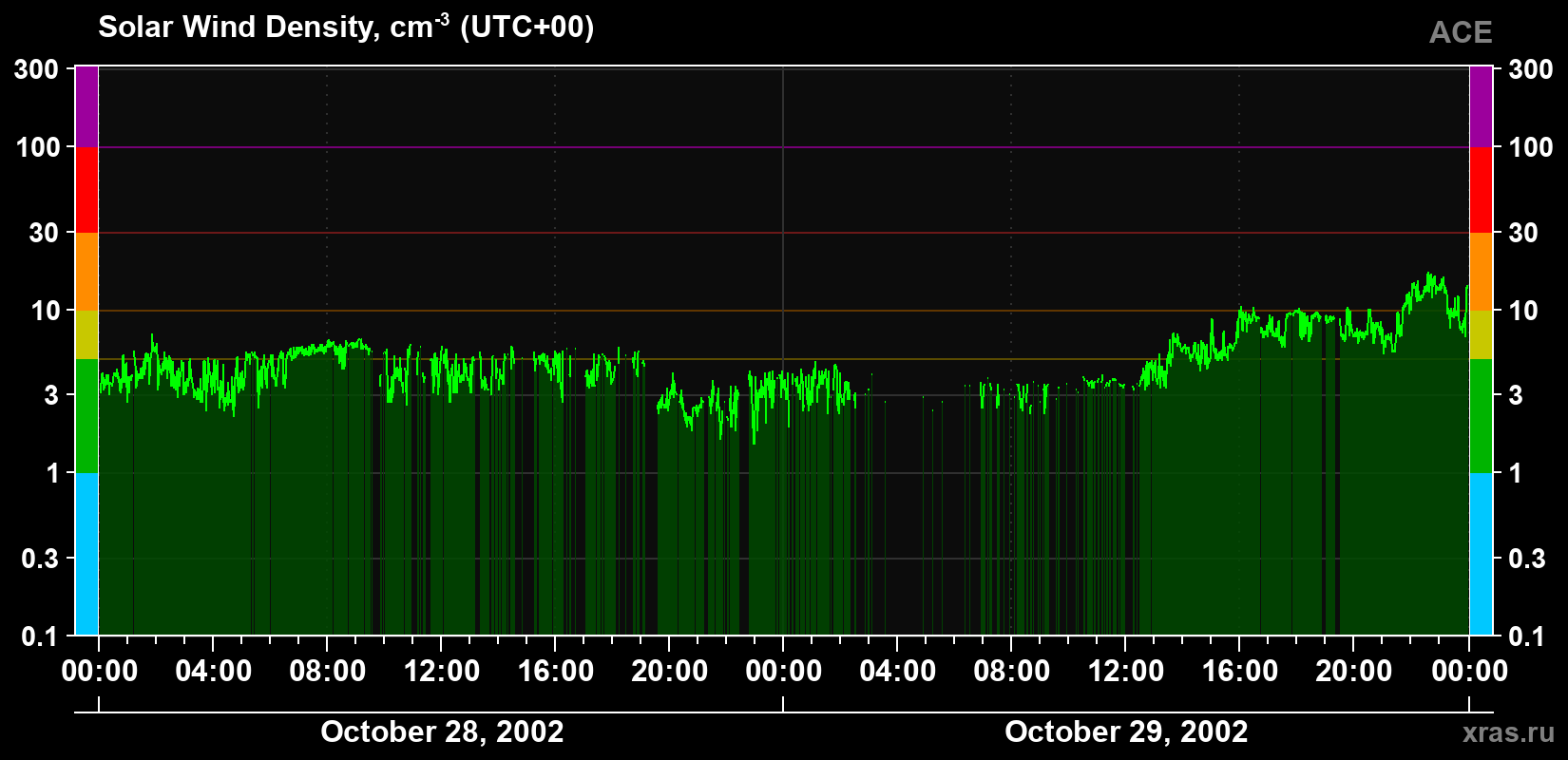The width and height of the screenshot is (1568, 760).
Task: Click the middle 00:00 midnight axis label
Action: tap(784, 671)
